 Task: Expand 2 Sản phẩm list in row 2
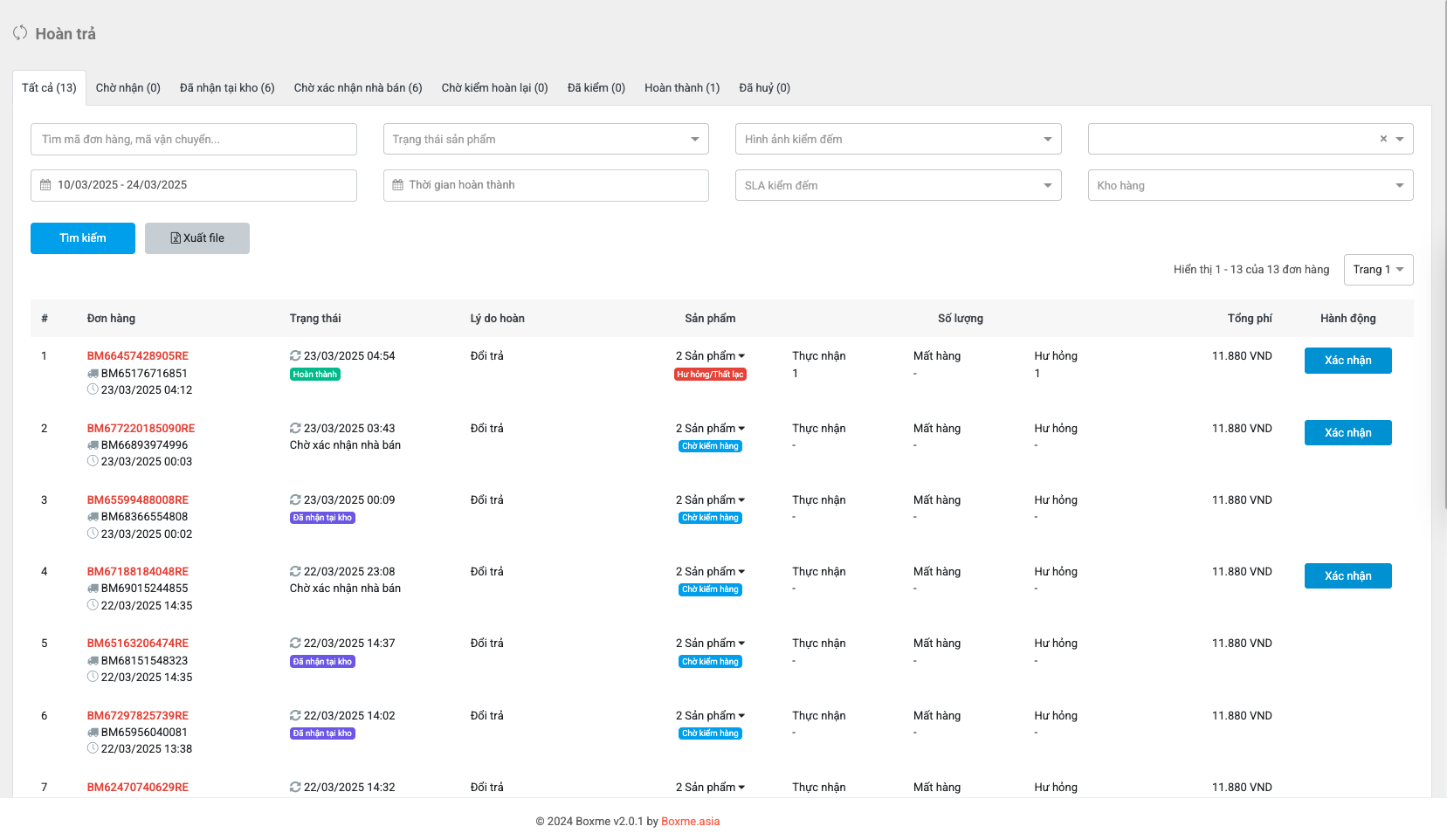(x=710, y=429)
